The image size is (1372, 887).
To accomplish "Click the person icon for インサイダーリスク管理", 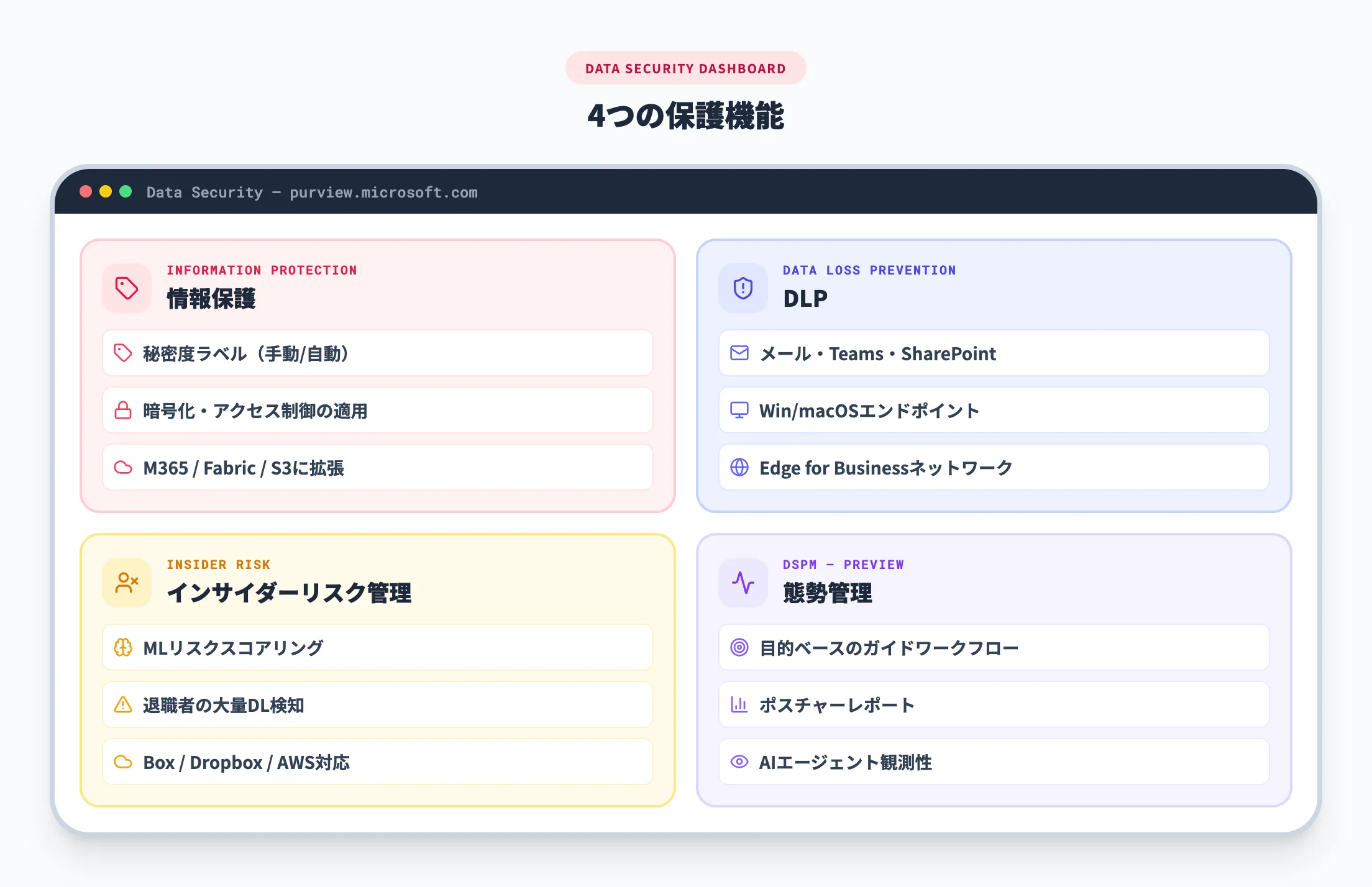I will 126,582.
